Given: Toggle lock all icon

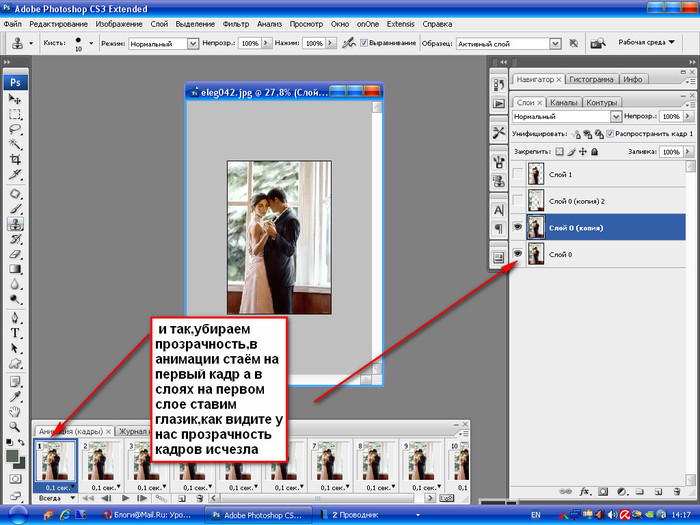Looking at the screenshot, I should point(594,152).
